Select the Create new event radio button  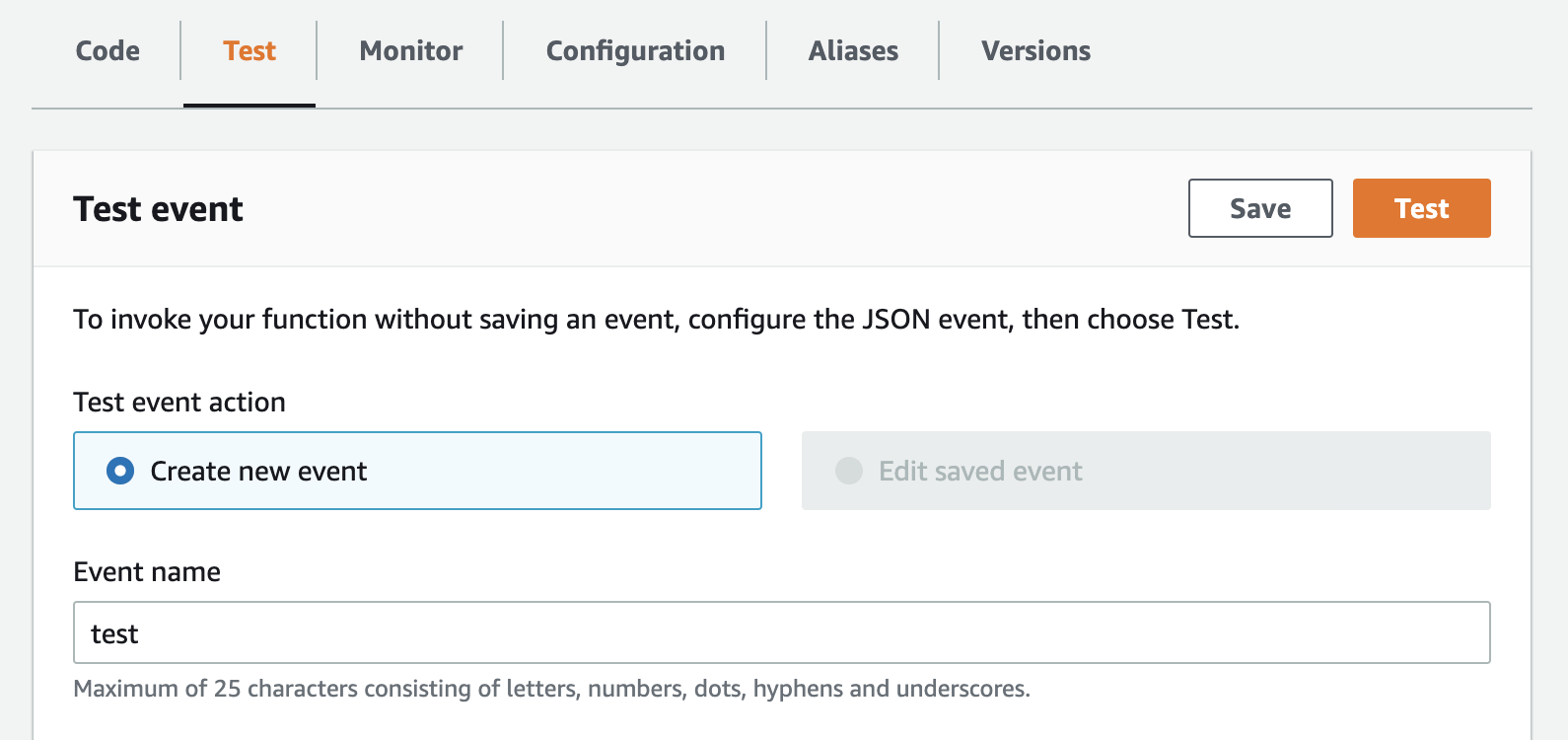click(x=120, y=471)
